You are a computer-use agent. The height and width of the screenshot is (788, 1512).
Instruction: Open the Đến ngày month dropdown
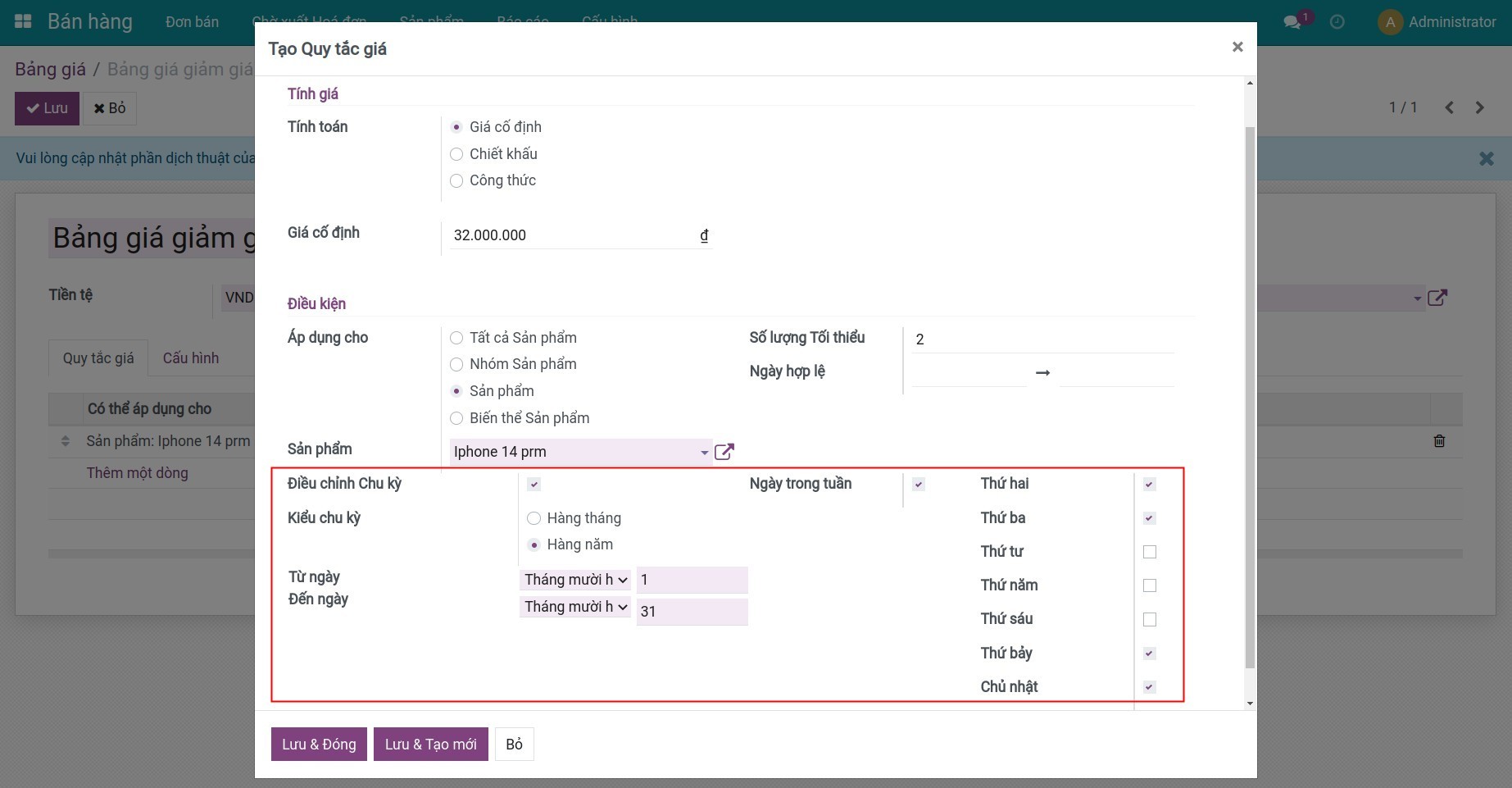click(575, 607)
